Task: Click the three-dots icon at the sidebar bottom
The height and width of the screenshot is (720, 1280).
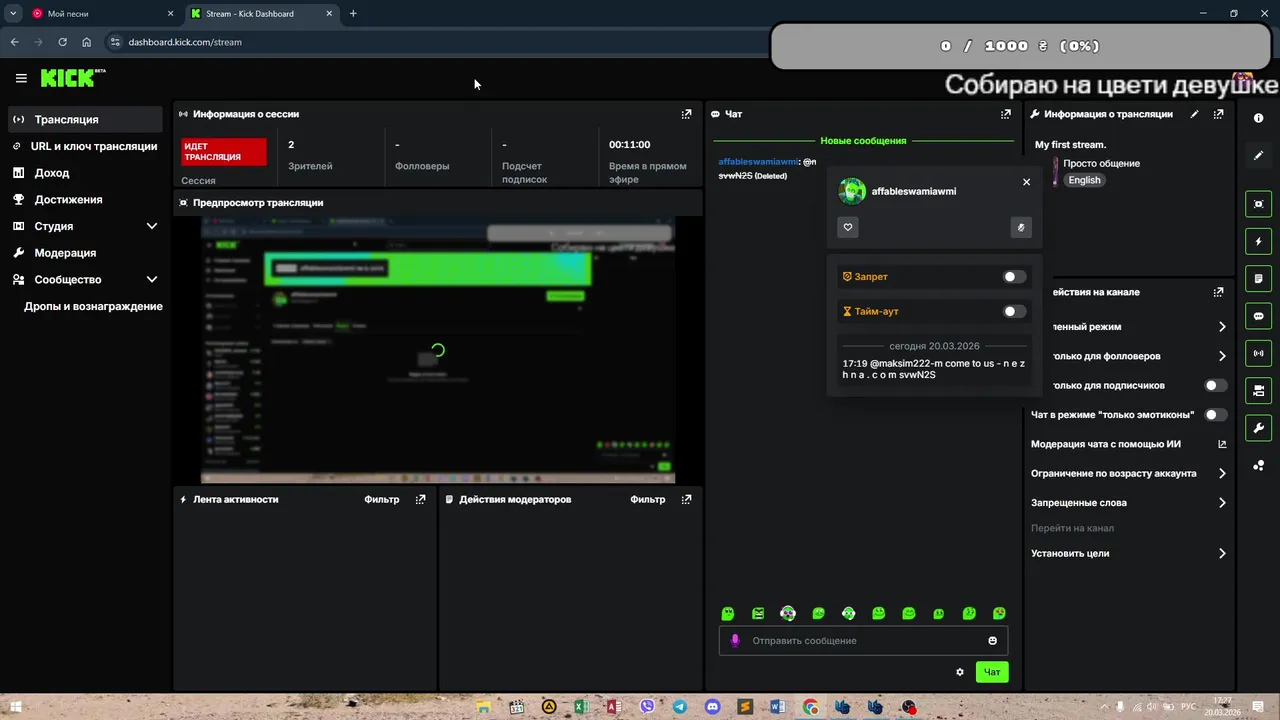Action: 1258,465
